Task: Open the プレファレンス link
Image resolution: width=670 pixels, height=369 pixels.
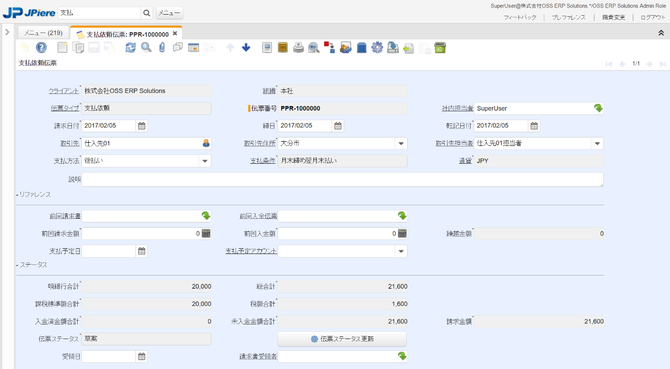Action: 569,17
